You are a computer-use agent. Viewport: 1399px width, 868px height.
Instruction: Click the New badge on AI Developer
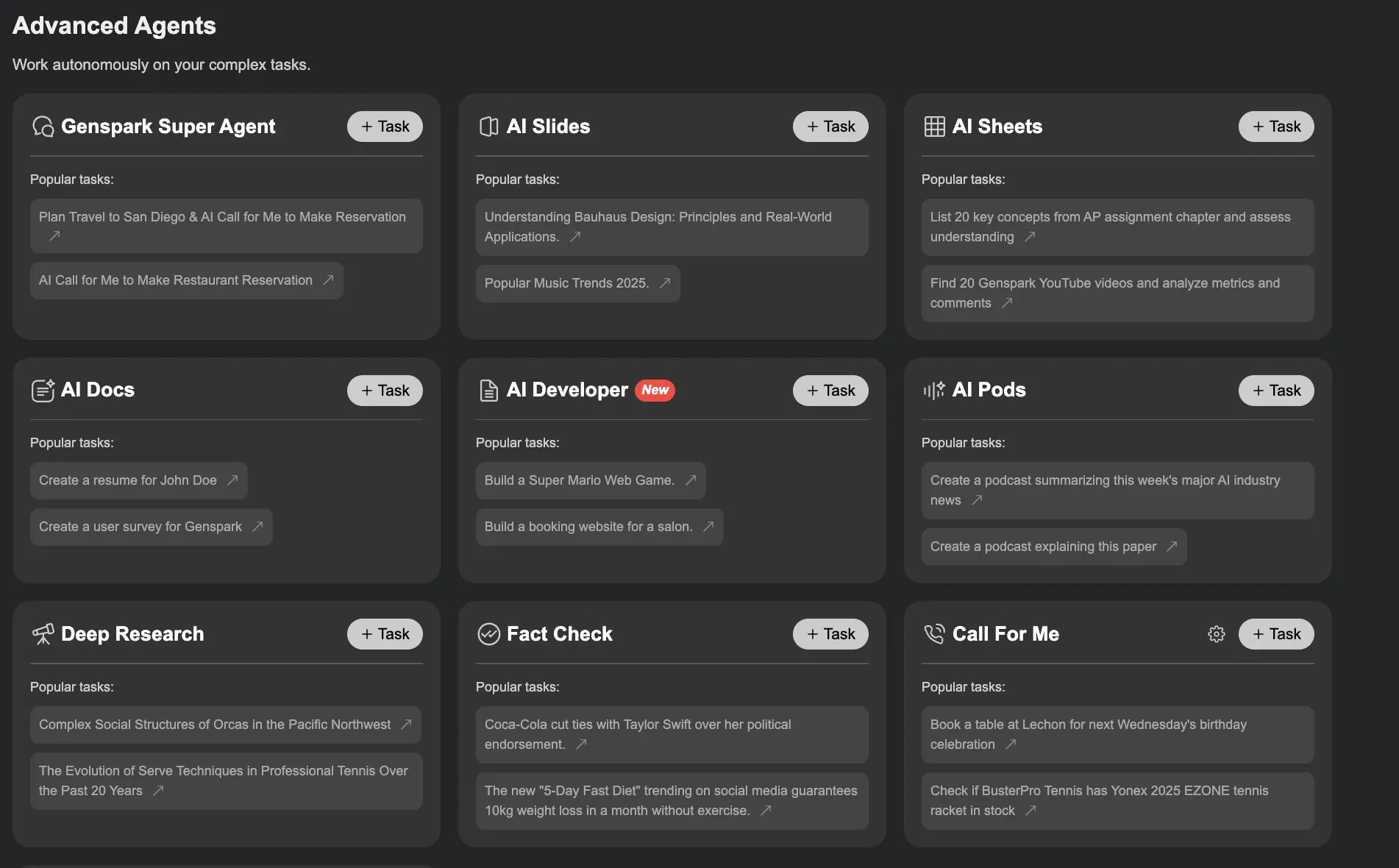tap(655, 390)
